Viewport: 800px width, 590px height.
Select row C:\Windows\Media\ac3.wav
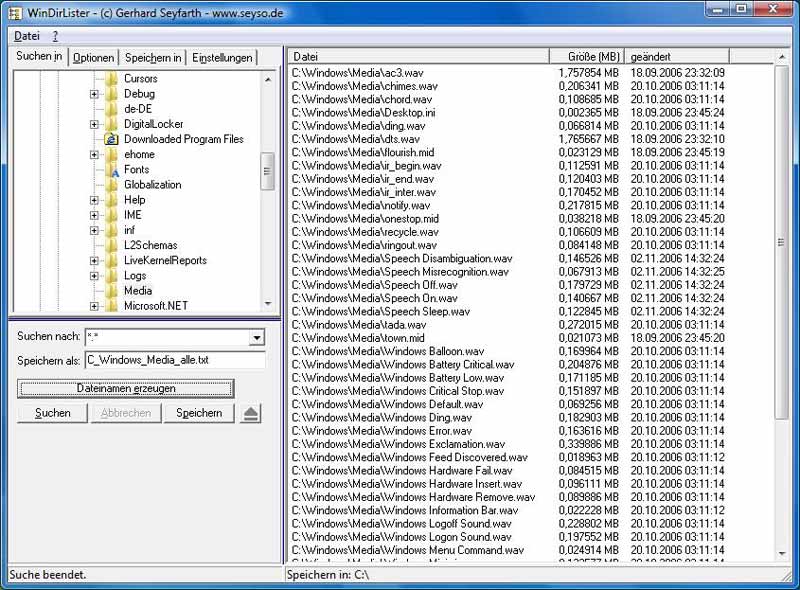pyautogui.click(x=508, y=73)
